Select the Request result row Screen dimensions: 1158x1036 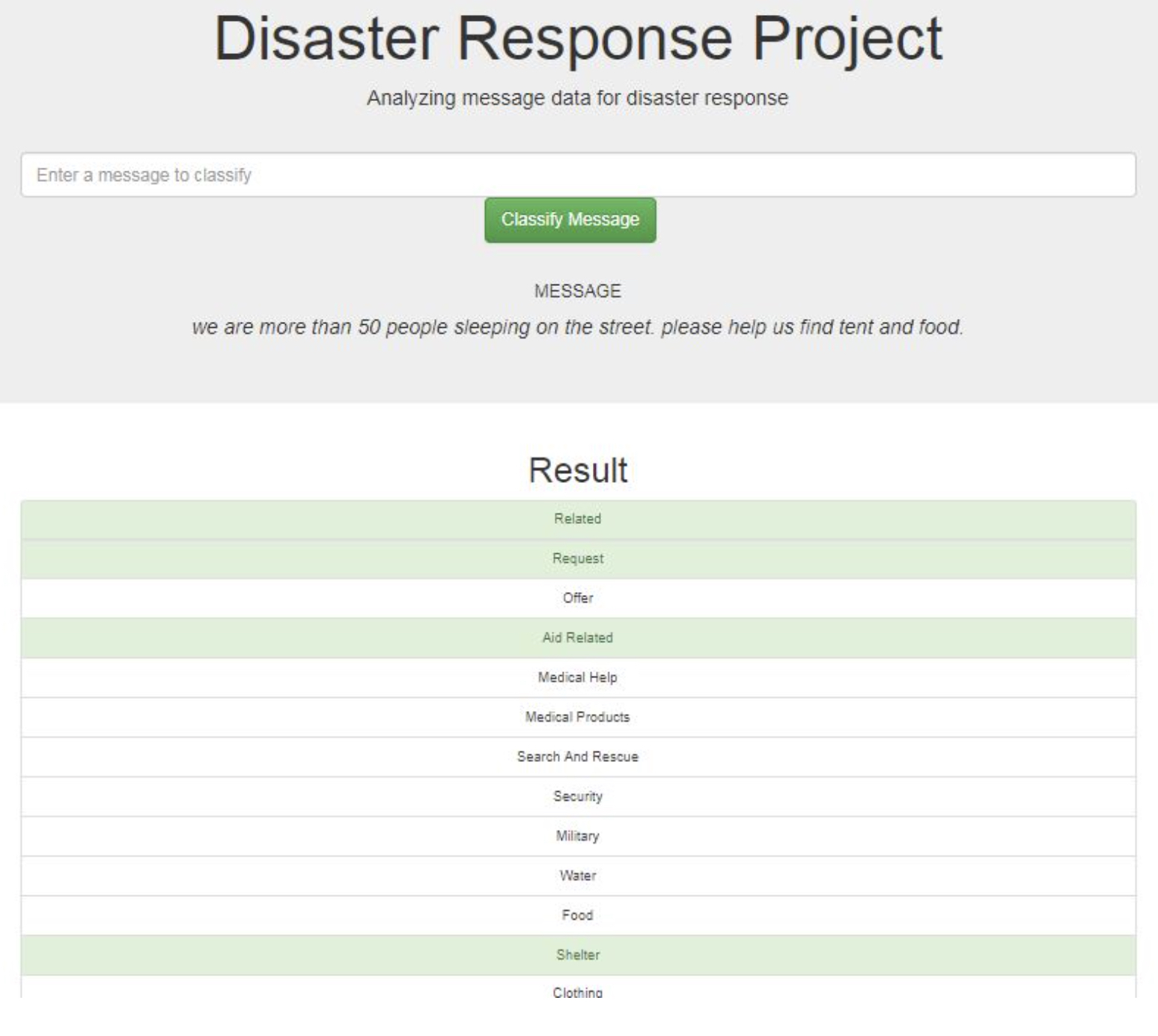click(x=578, y=558)
